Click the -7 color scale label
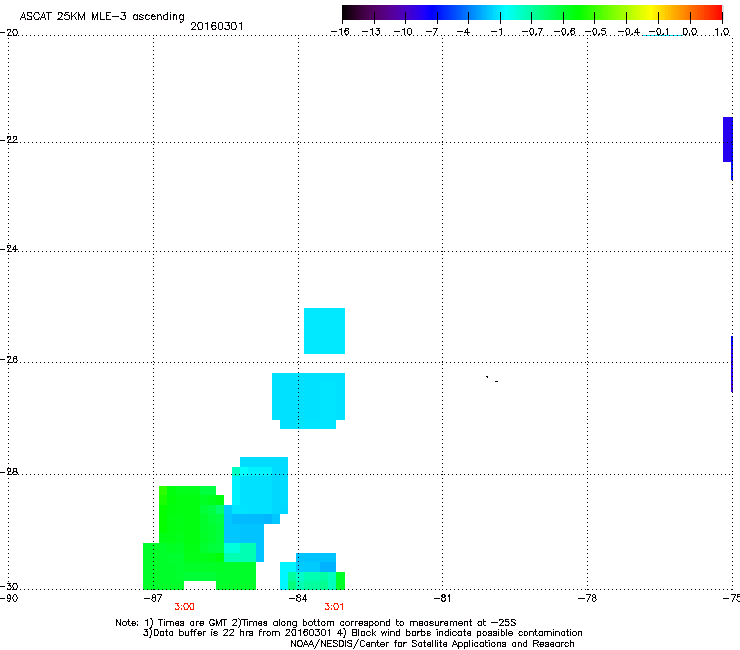This screenshot has width=740, height=650. [x=431, y=32]
